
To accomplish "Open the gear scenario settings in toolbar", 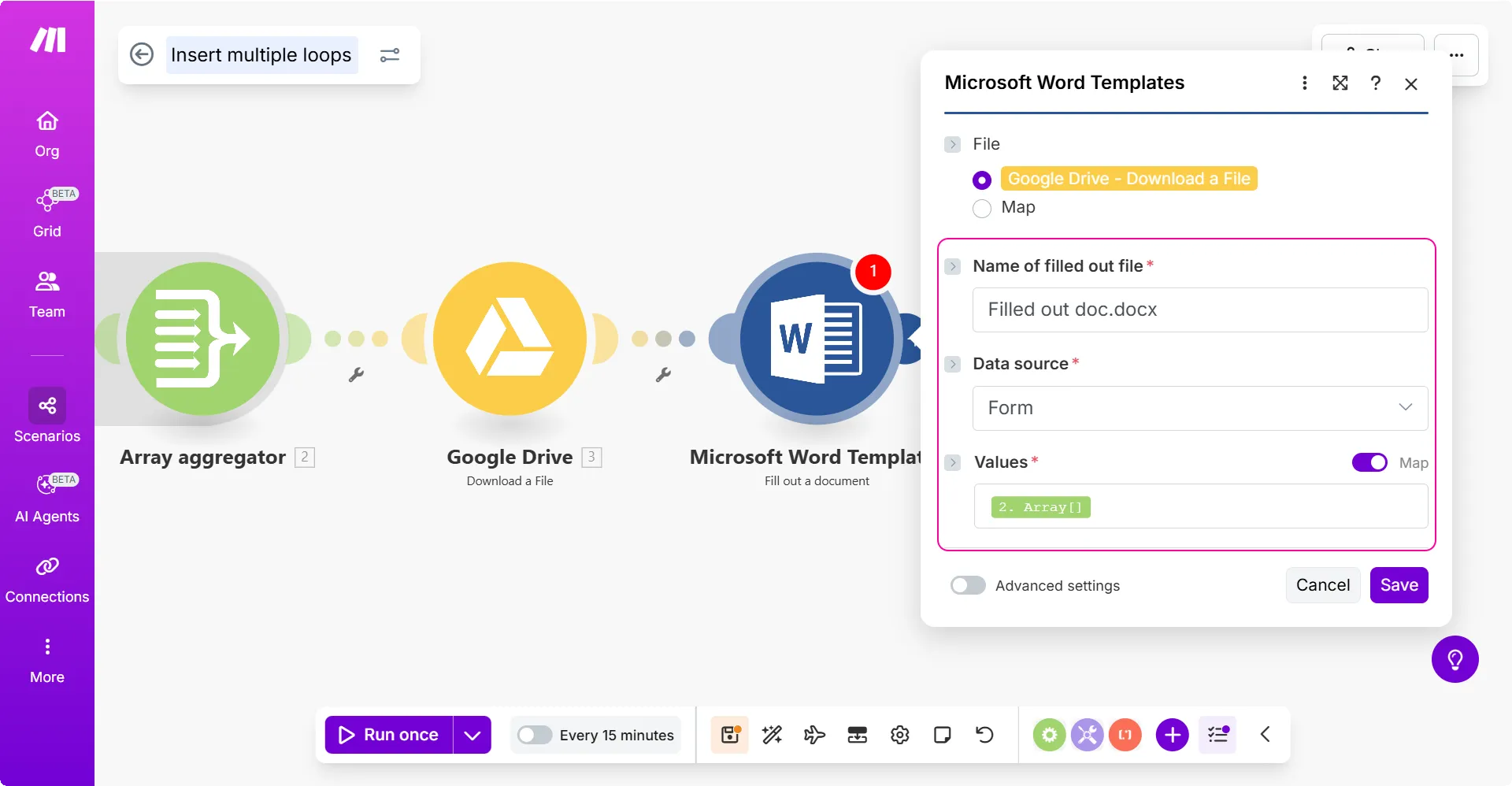I will point(900,735).
